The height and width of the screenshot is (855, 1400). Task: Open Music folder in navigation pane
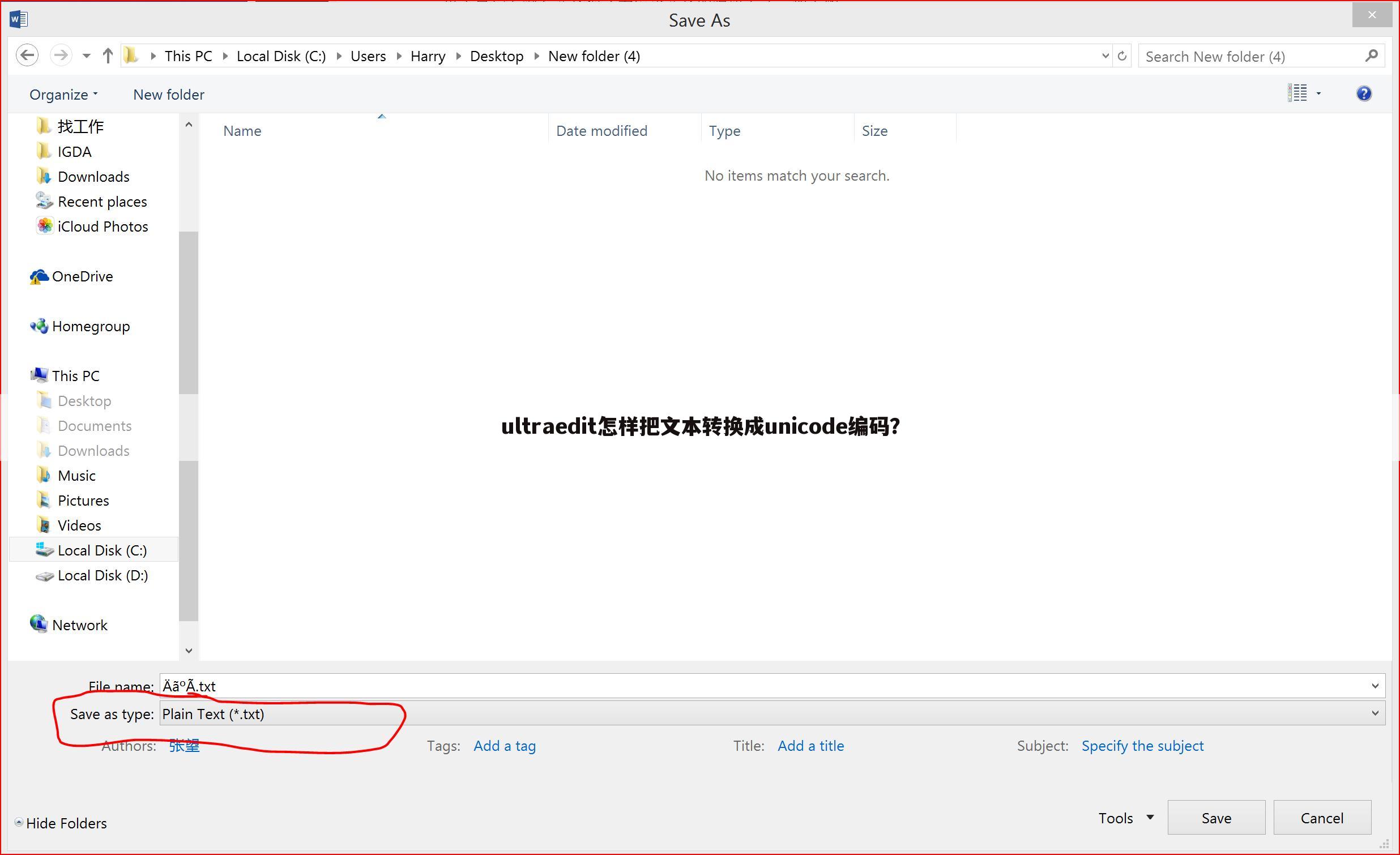pos(76,476)
